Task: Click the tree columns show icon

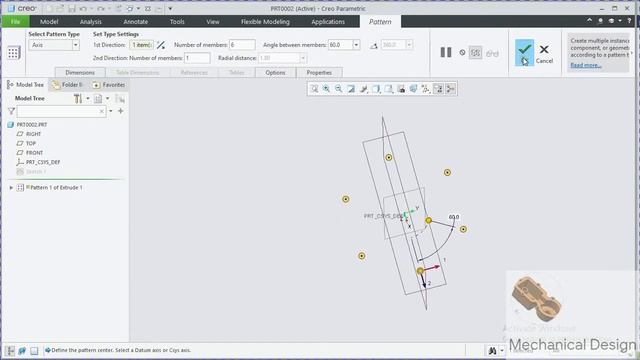Action: point(98,98)
